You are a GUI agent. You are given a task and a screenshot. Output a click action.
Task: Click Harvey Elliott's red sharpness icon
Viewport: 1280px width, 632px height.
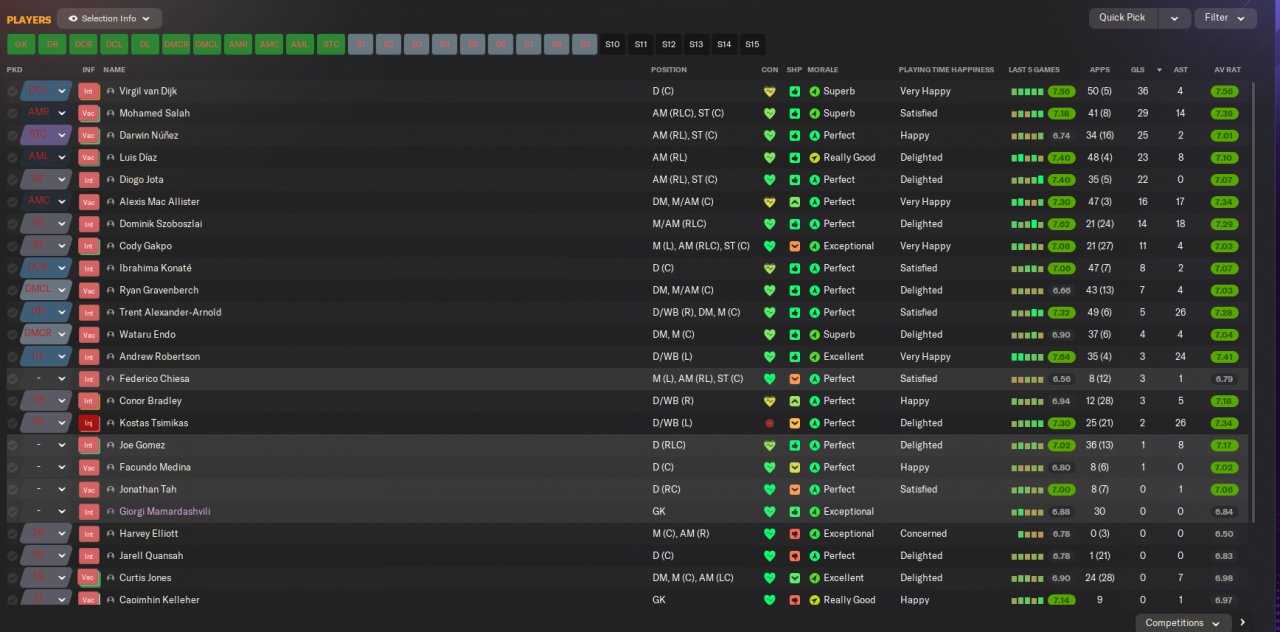click(x=795, y=534)
